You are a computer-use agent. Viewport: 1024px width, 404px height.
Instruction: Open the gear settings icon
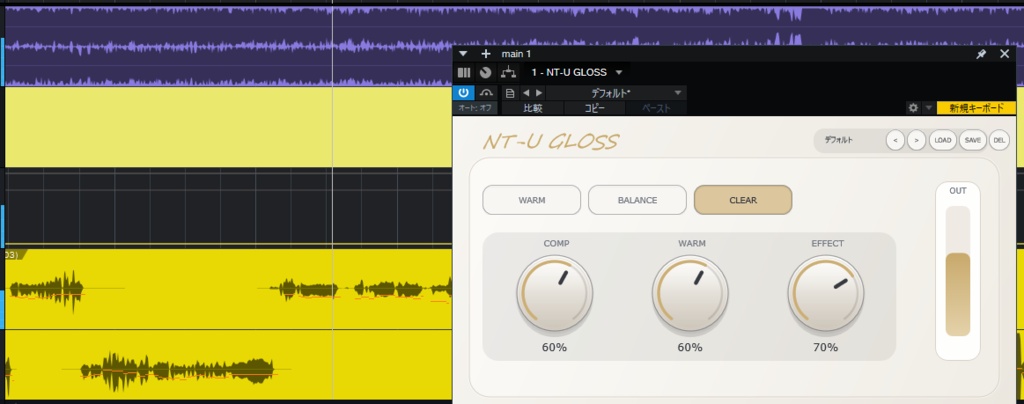click(913, 108)
